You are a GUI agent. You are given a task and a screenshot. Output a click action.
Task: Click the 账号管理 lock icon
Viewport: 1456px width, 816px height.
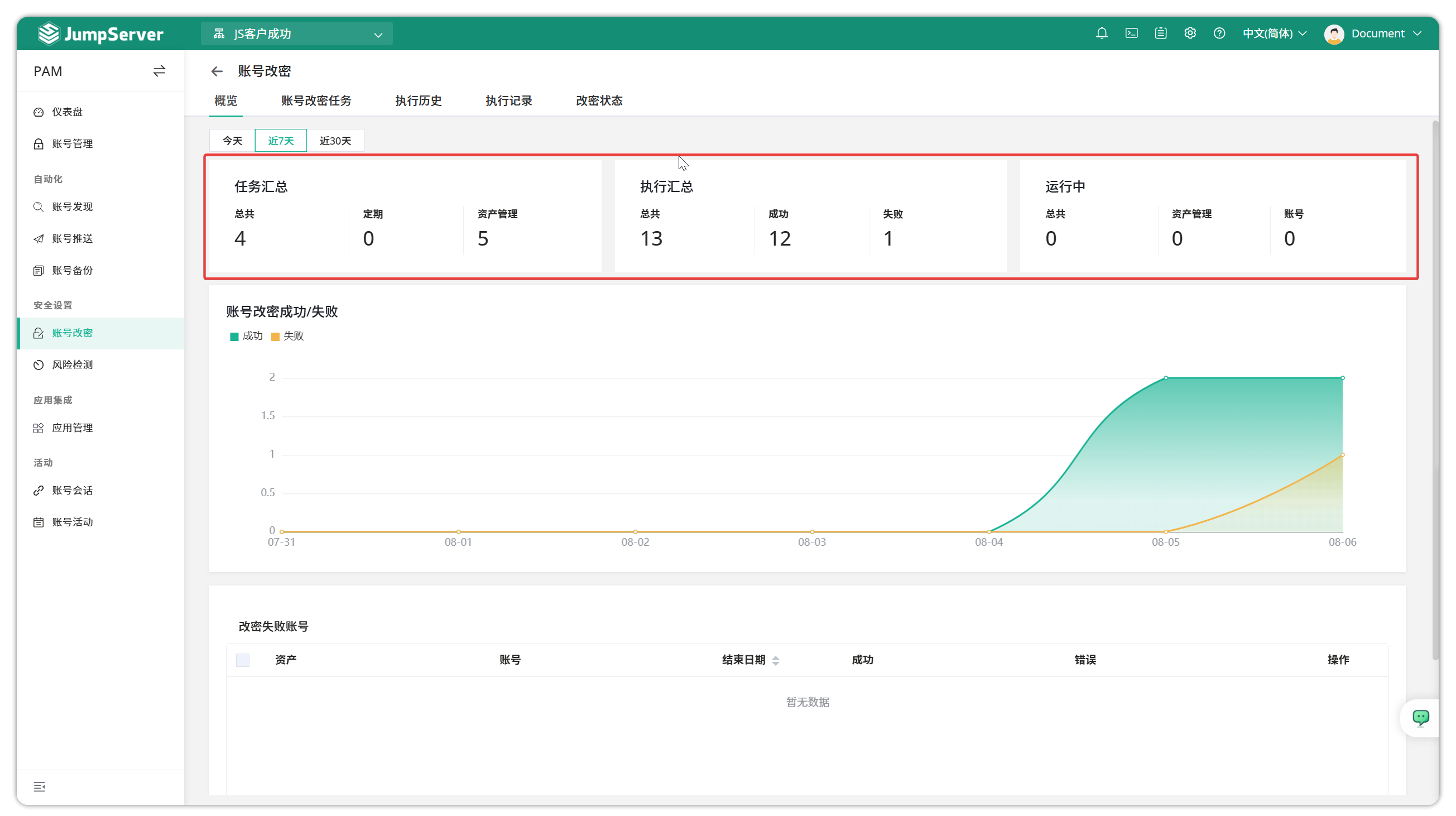pyautogui.click(x=39, y=143)
